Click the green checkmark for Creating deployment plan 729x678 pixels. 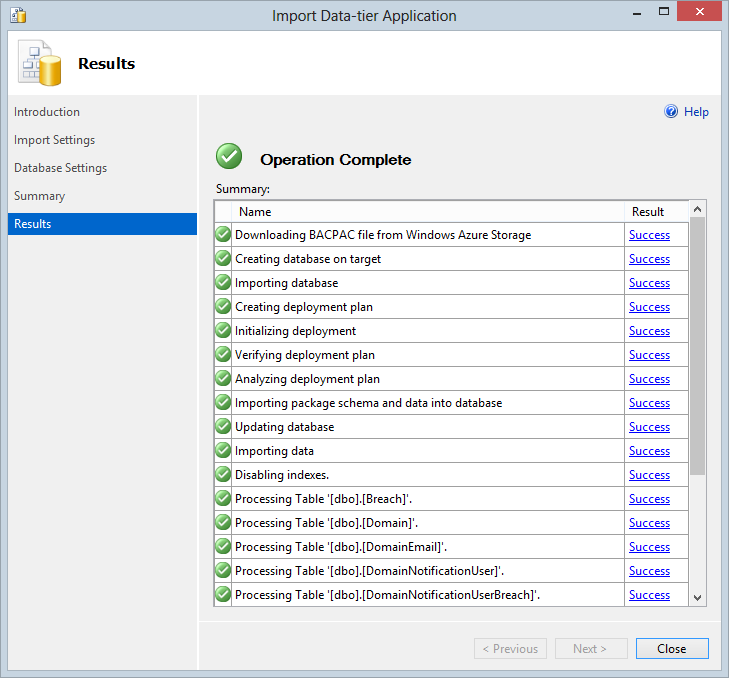[x=223, y=307]
